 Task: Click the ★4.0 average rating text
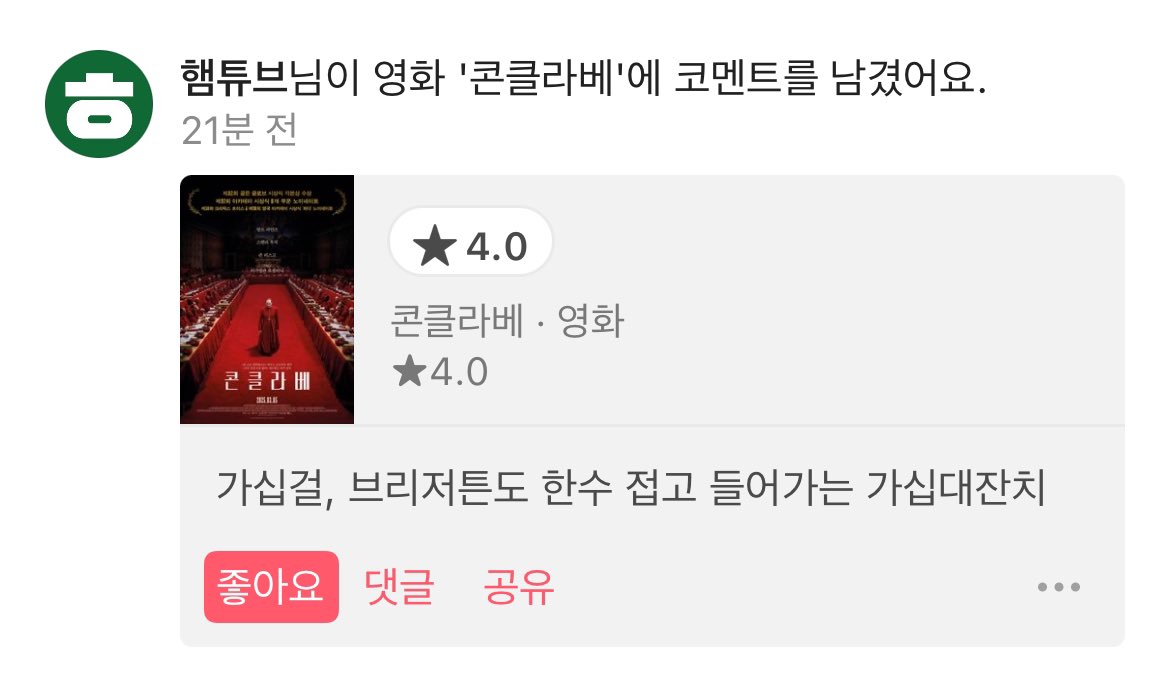pos(440,371)
